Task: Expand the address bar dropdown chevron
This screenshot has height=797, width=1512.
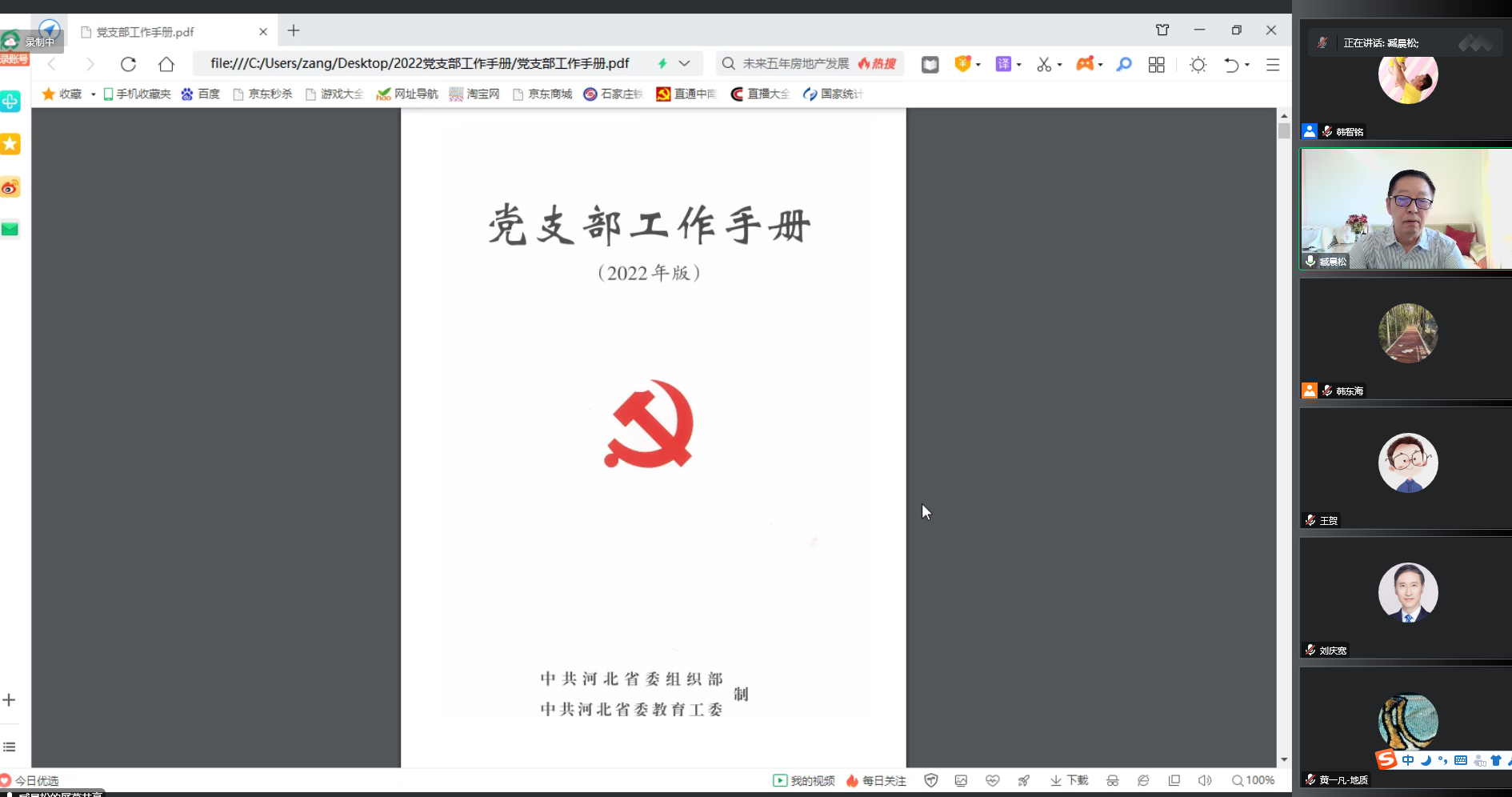Action: coord(685,63)
